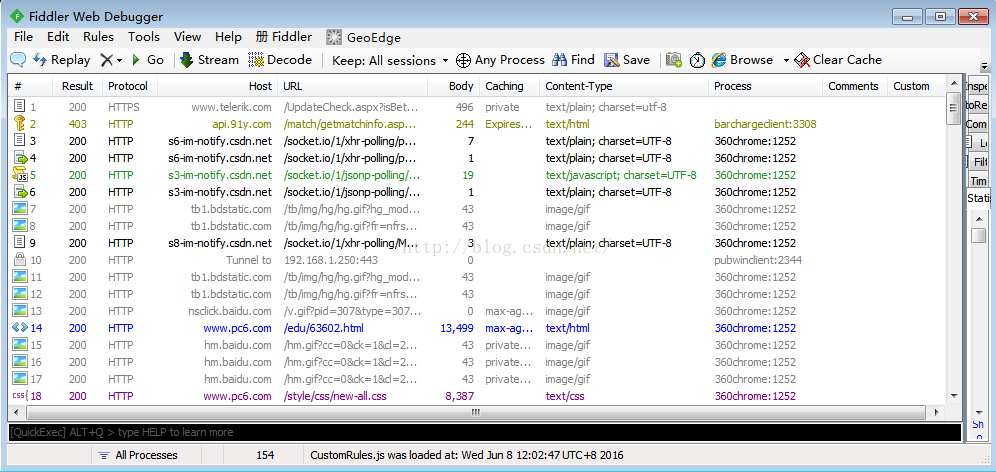The image size is (996, 472).
Task: Sort by the Result column header
Action: tap(77, 86)
